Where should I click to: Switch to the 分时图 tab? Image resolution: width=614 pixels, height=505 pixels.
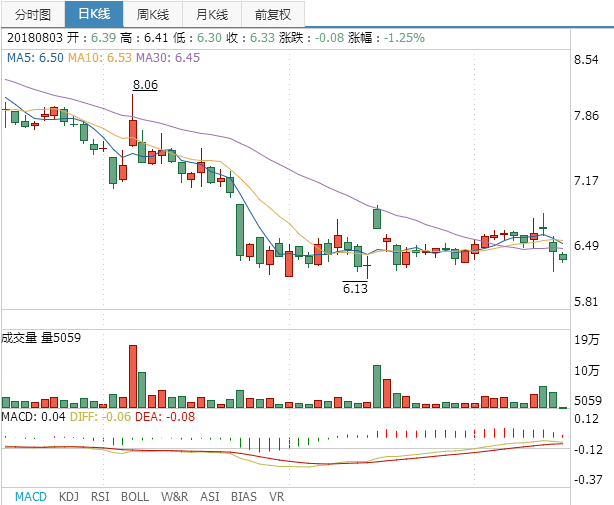click(x=33, y=14)
